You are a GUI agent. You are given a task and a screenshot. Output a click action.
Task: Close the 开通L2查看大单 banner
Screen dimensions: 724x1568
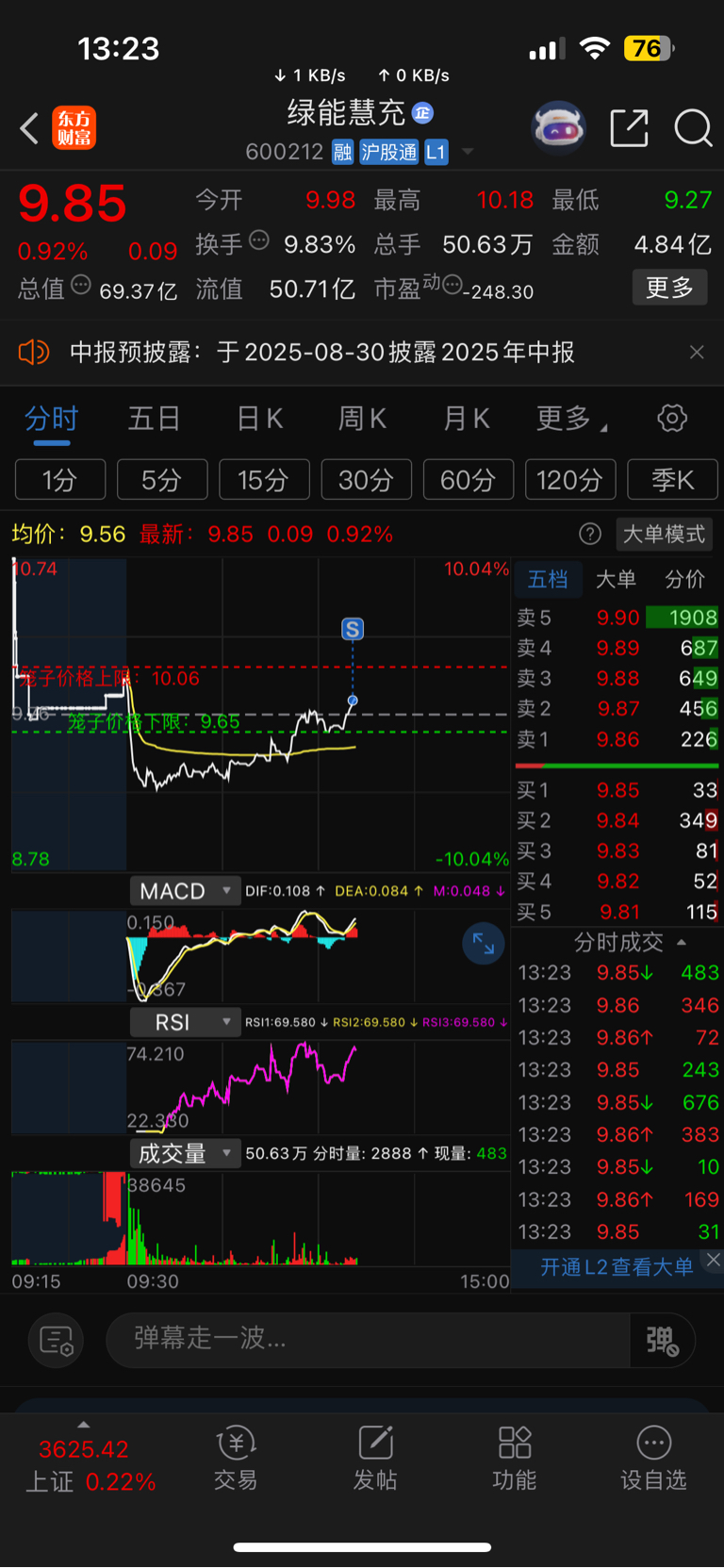click(x=714, y=1260)
